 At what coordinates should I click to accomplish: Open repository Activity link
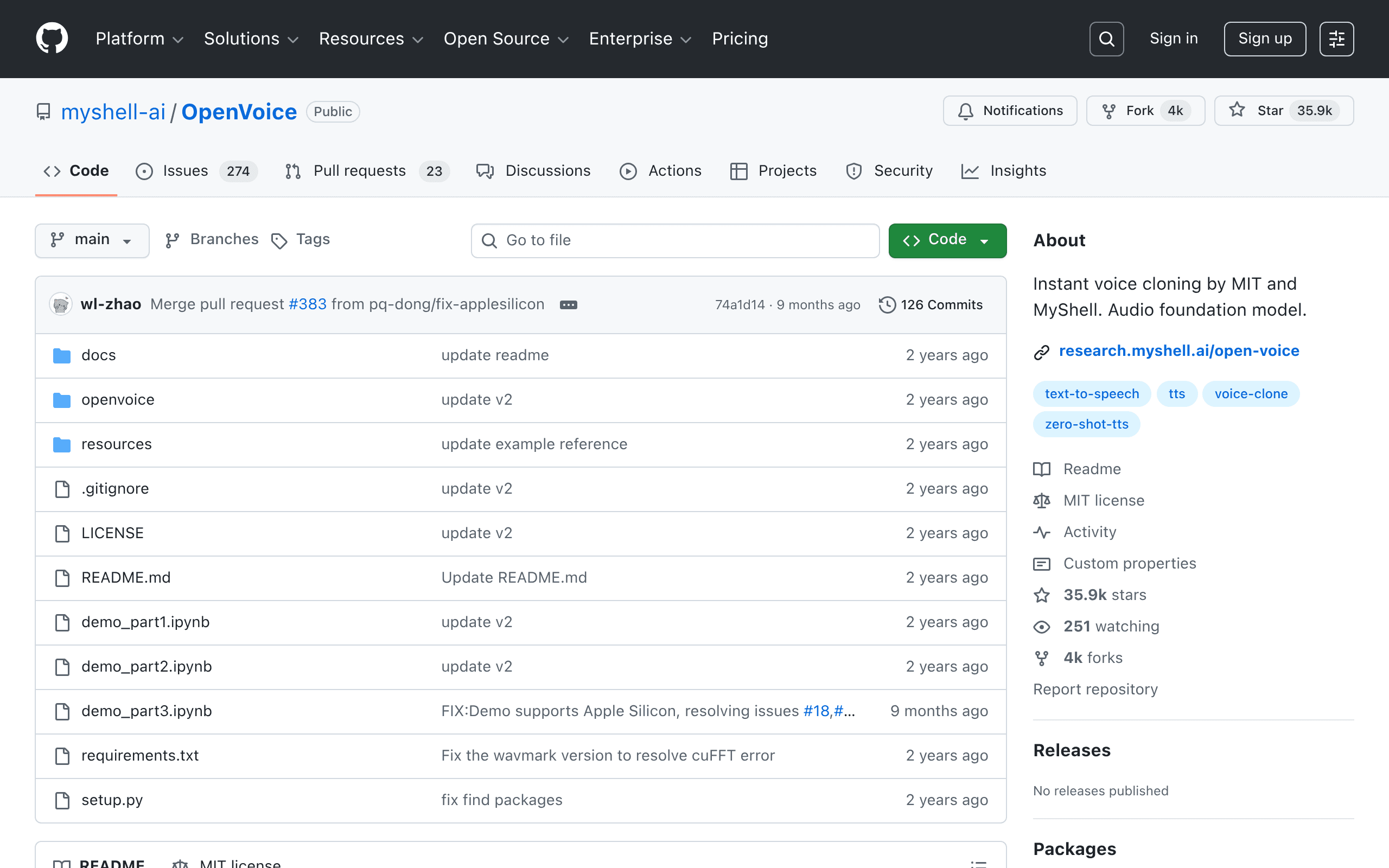[x=1074, y=532]
